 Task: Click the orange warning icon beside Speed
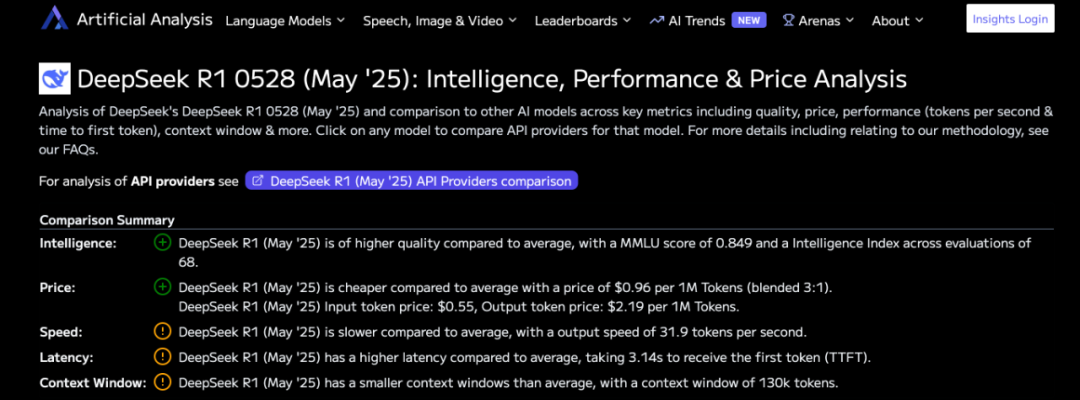point(163,333)
